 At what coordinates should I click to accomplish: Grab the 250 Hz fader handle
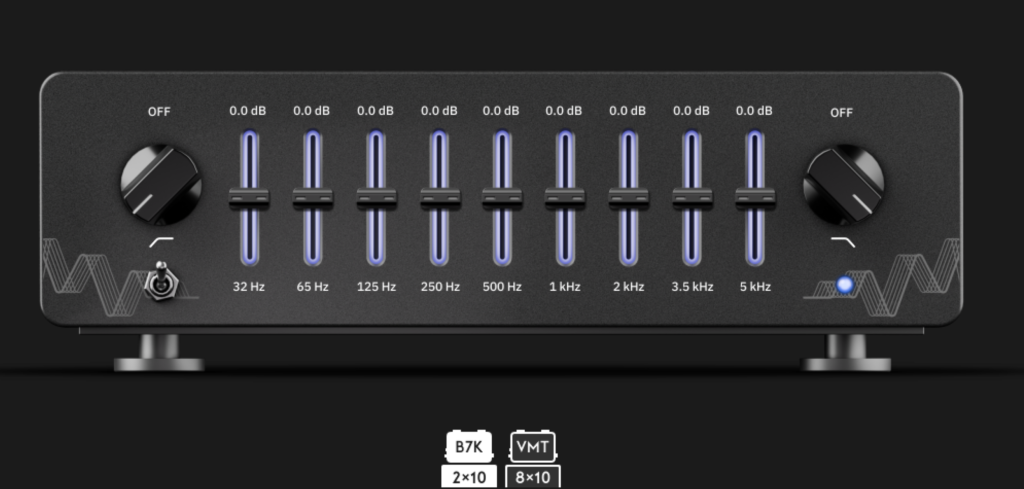tap(439, 198)
